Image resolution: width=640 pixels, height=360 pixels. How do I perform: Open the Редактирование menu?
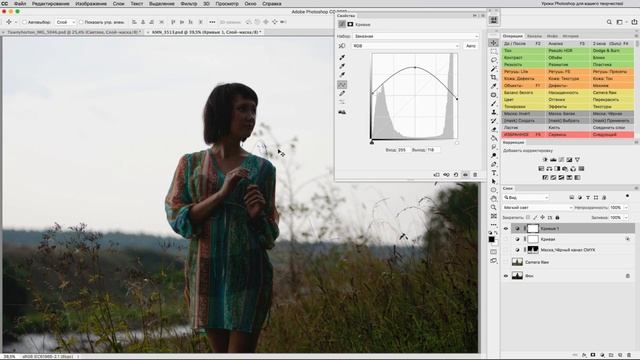(x=50, y=3)
